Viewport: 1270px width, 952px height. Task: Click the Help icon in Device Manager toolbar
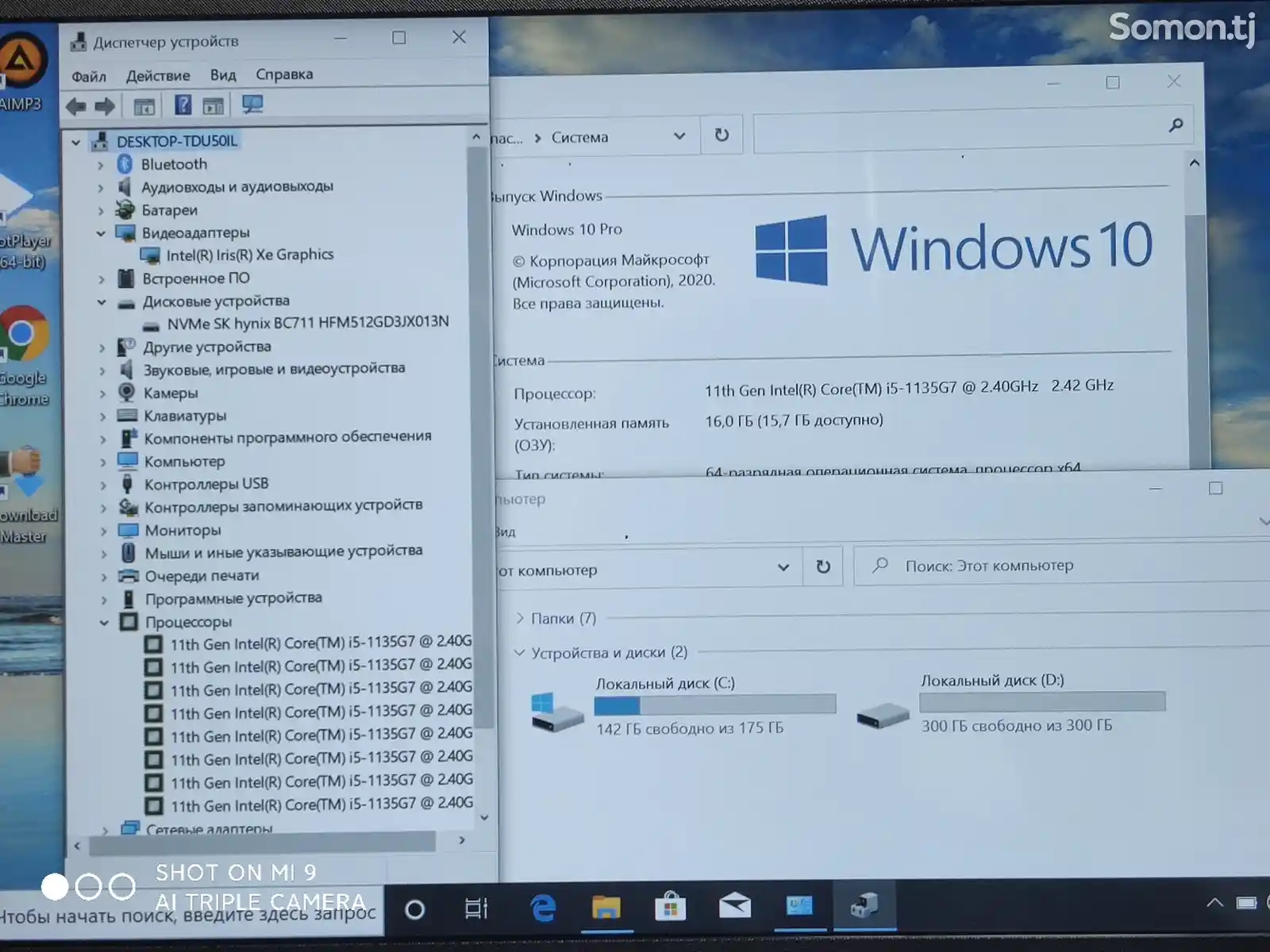pyautogui.click(x=183, y=105)
